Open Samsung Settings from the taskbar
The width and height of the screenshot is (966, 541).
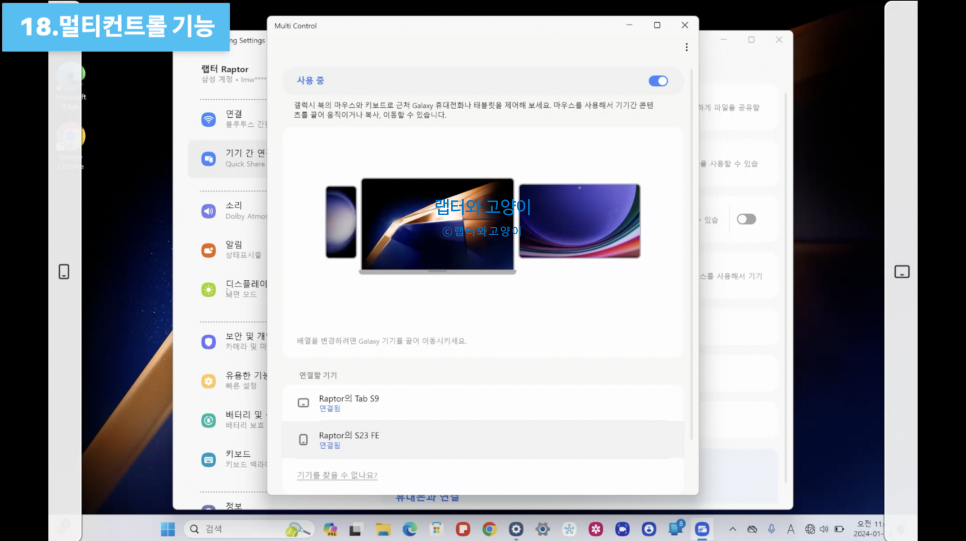tap(516, 529)
